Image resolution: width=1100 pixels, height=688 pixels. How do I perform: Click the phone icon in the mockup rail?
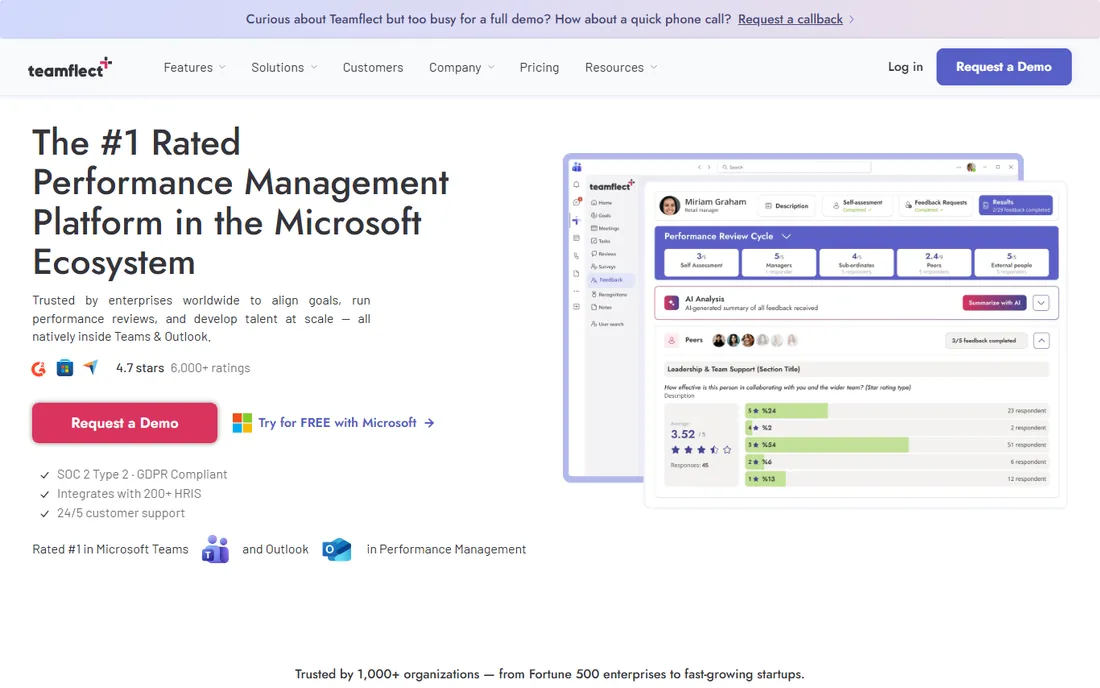pyautogui.click(x=576, y=256)
